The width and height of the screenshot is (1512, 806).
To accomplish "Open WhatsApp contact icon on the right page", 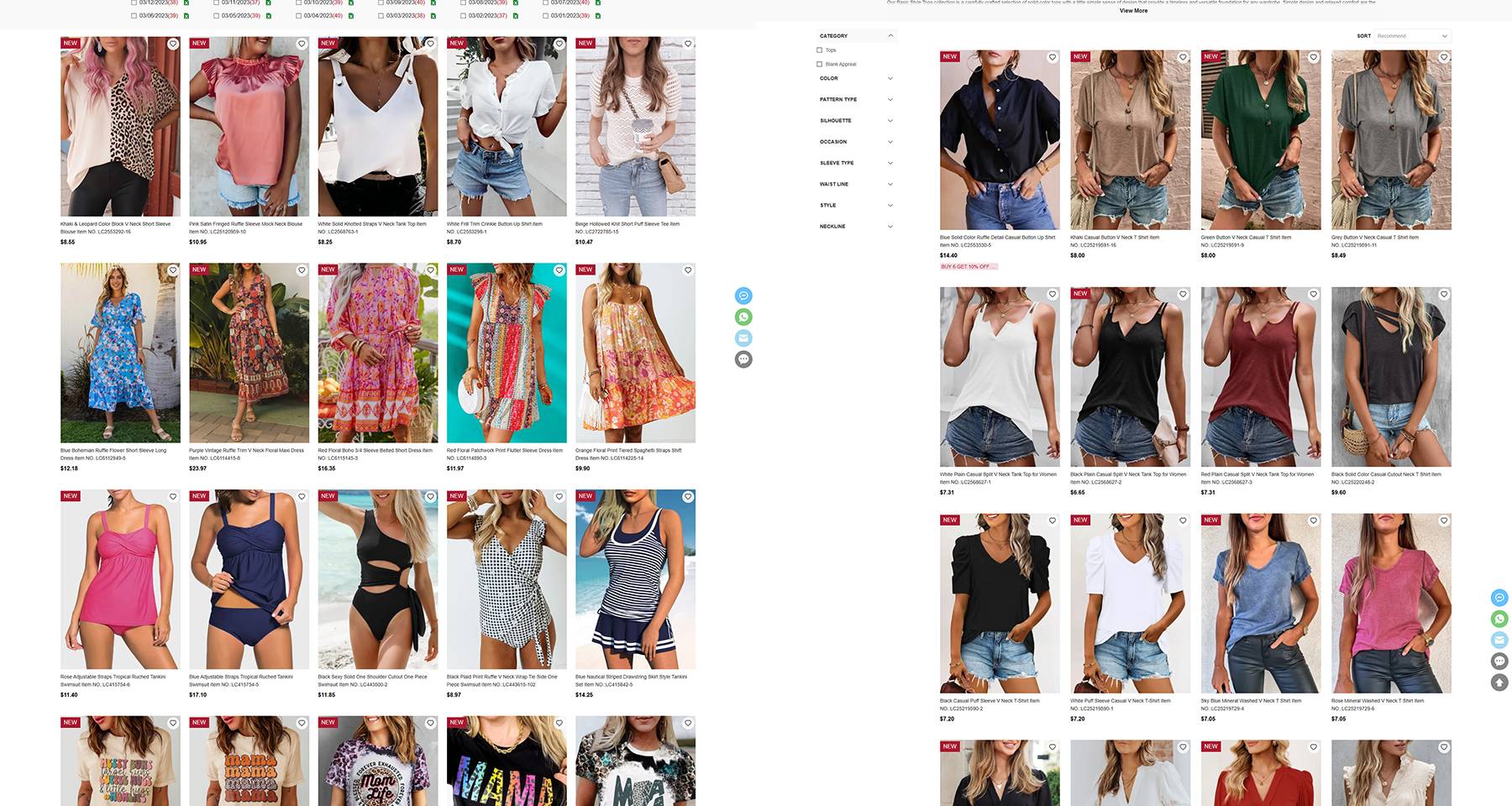I will [1499, 619].
